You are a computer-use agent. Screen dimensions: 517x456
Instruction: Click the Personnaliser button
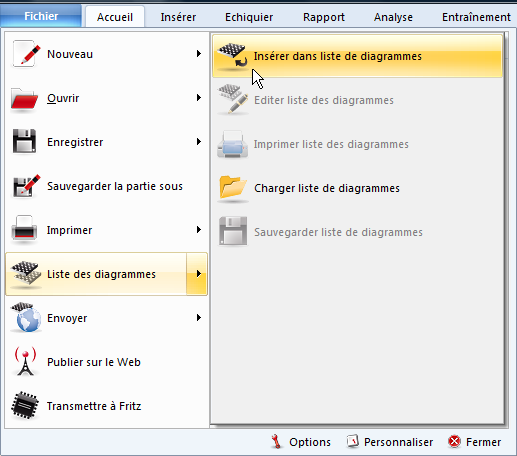click(x=390, y=442)
